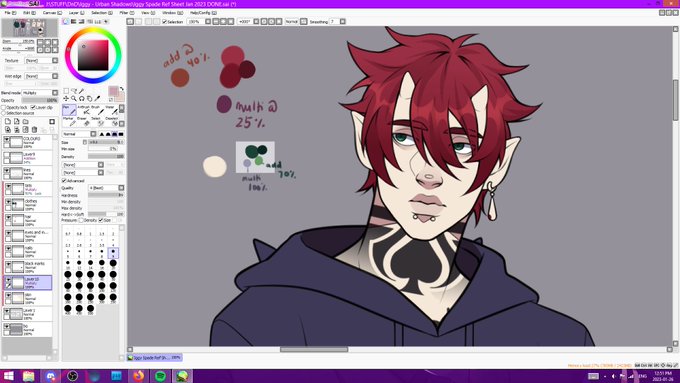Hide the COLOURS layer
This screenshot has width=680, height=383.
coord(7,139)
